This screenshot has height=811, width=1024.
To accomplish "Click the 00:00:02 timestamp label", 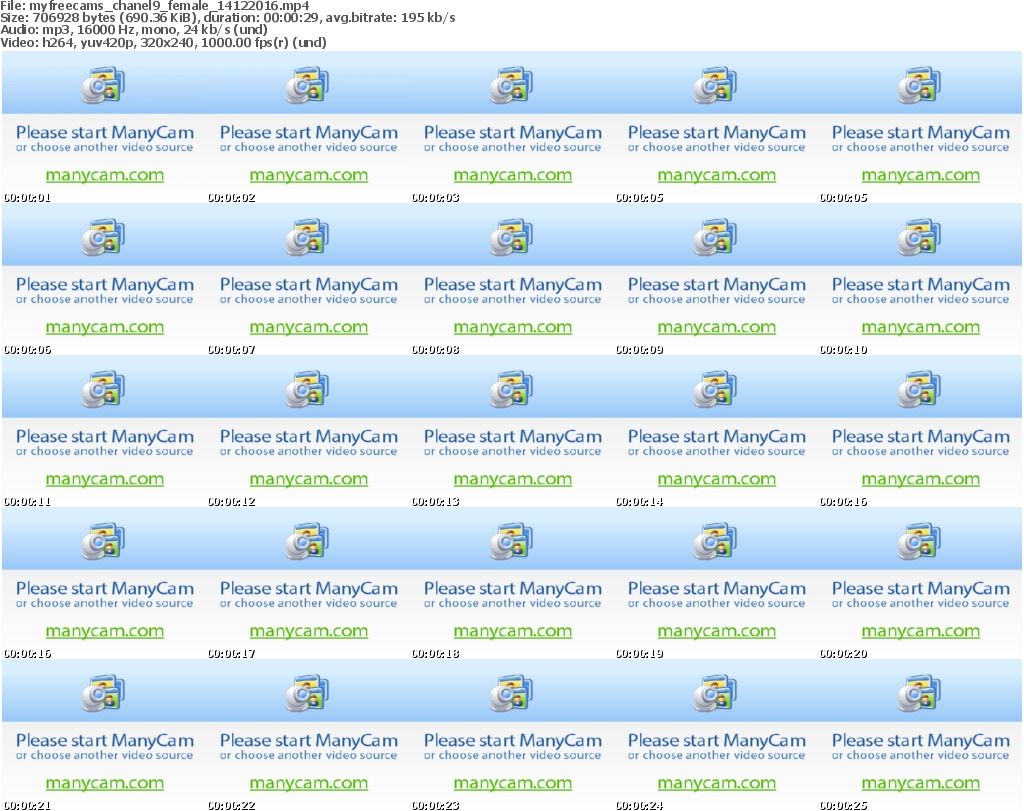I will 231,198.
